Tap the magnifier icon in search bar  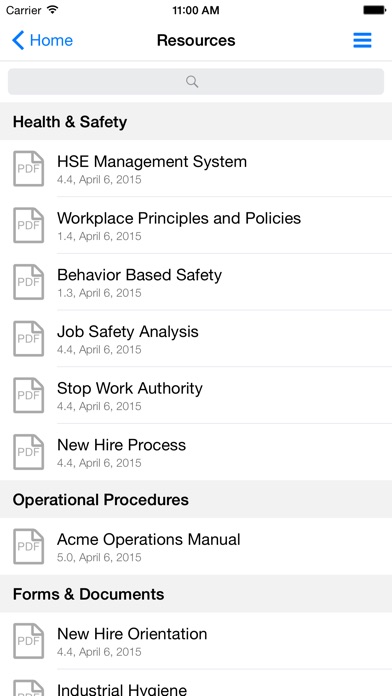192,82
